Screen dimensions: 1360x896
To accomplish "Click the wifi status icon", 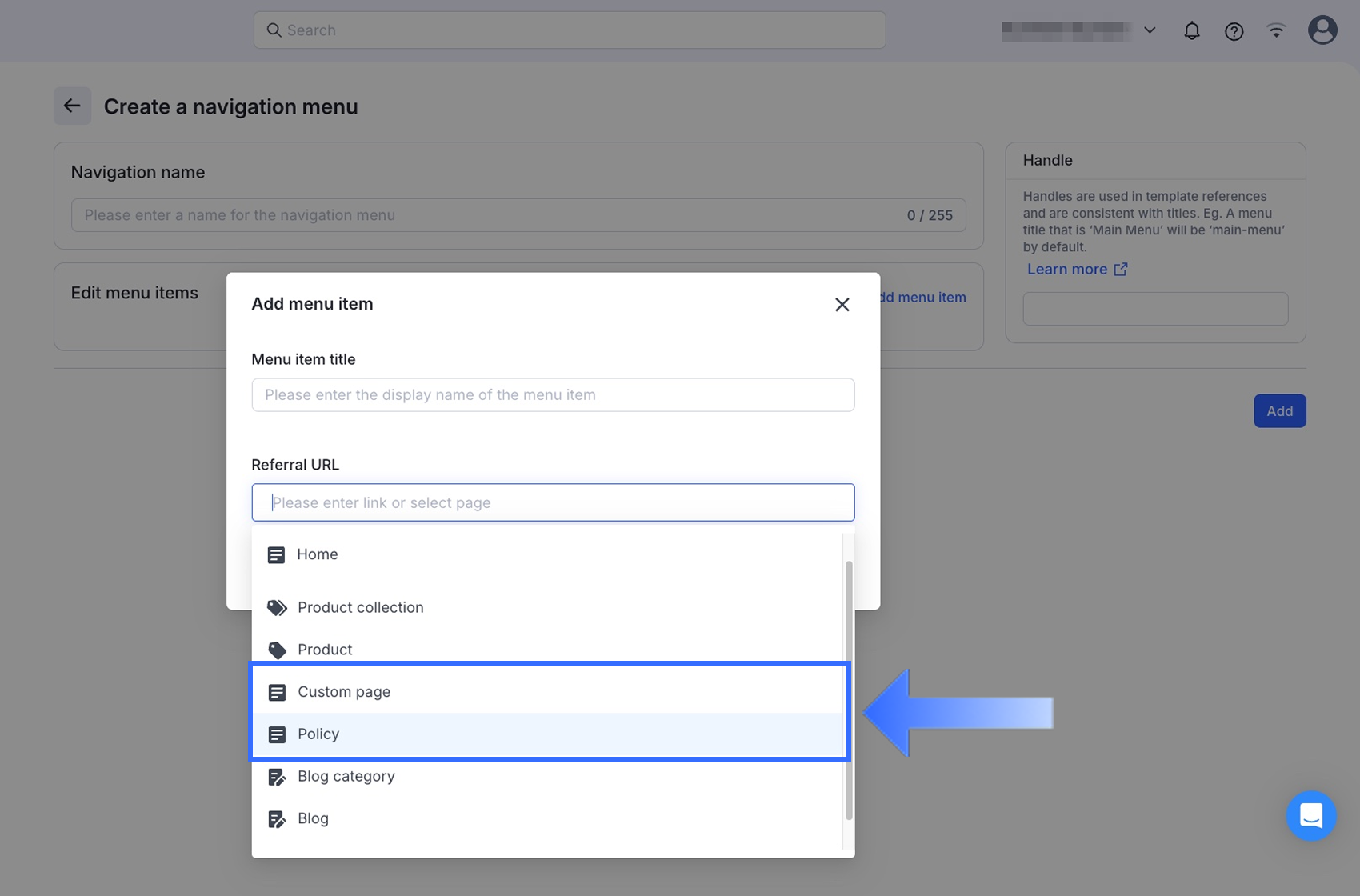I will [1276, 30].
